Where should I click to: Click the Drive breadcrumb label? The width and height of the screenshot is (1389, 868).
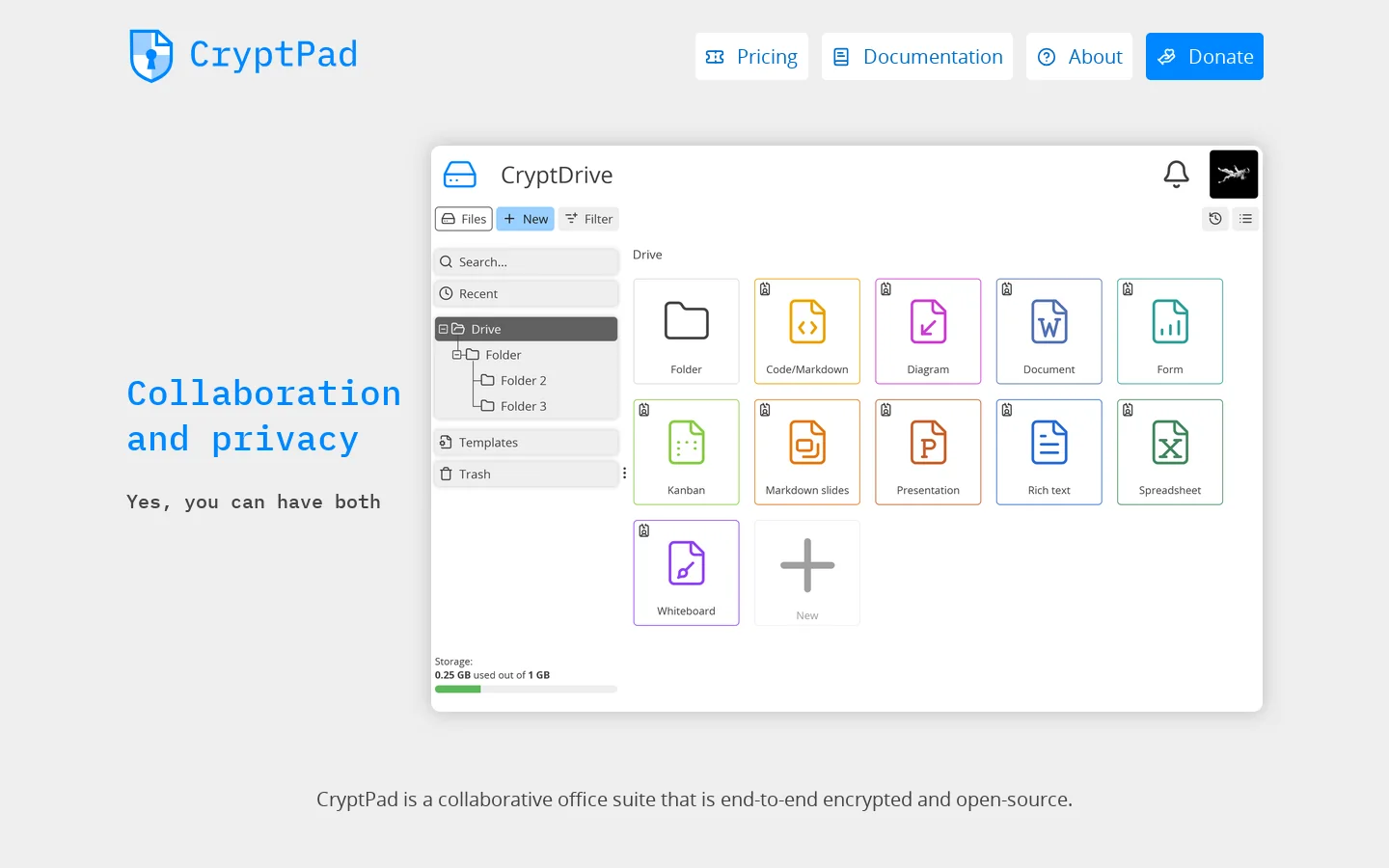pyautogui.click(x=647, y=255)
